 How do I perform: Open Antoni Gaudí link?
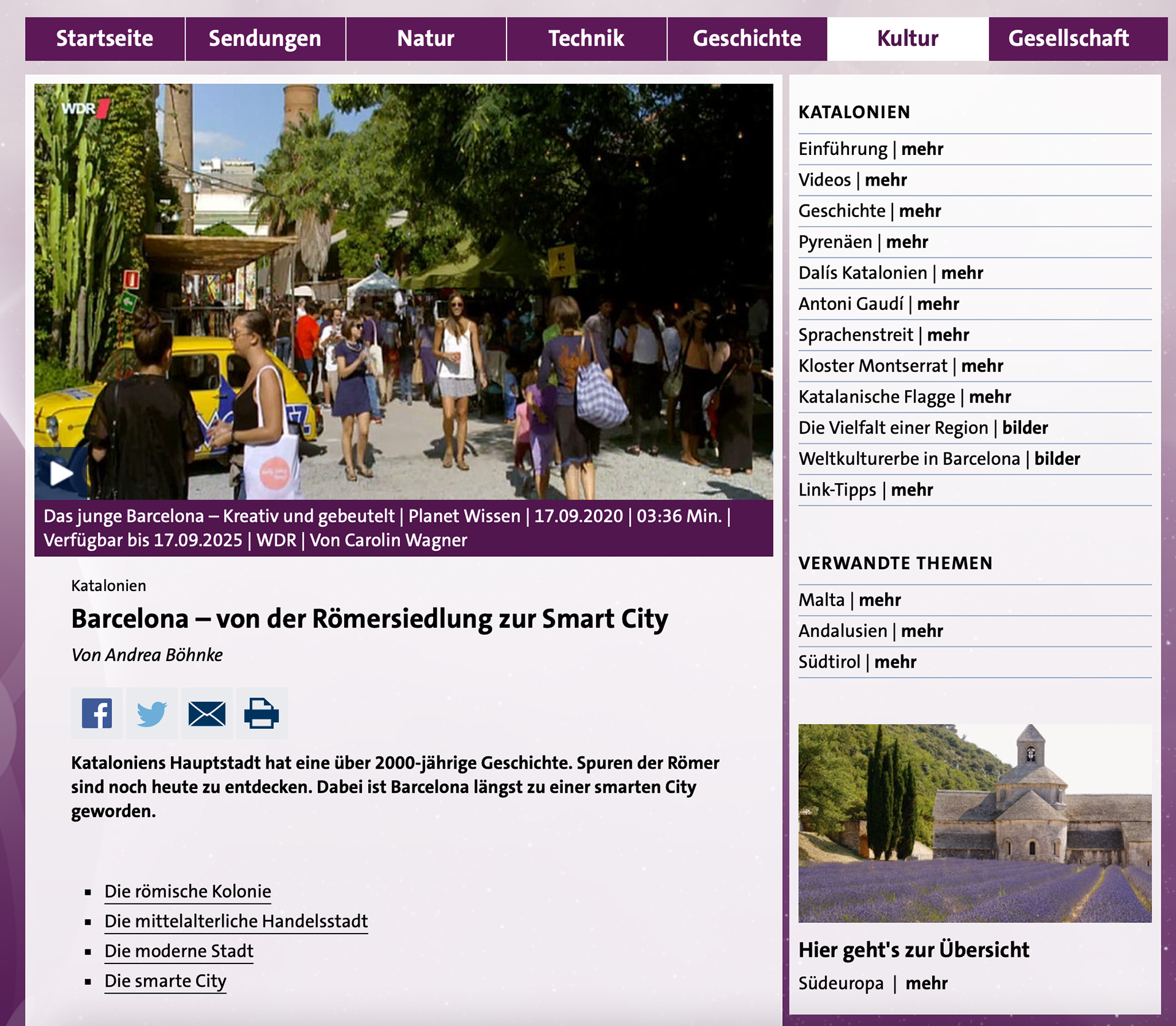point(878,304)
